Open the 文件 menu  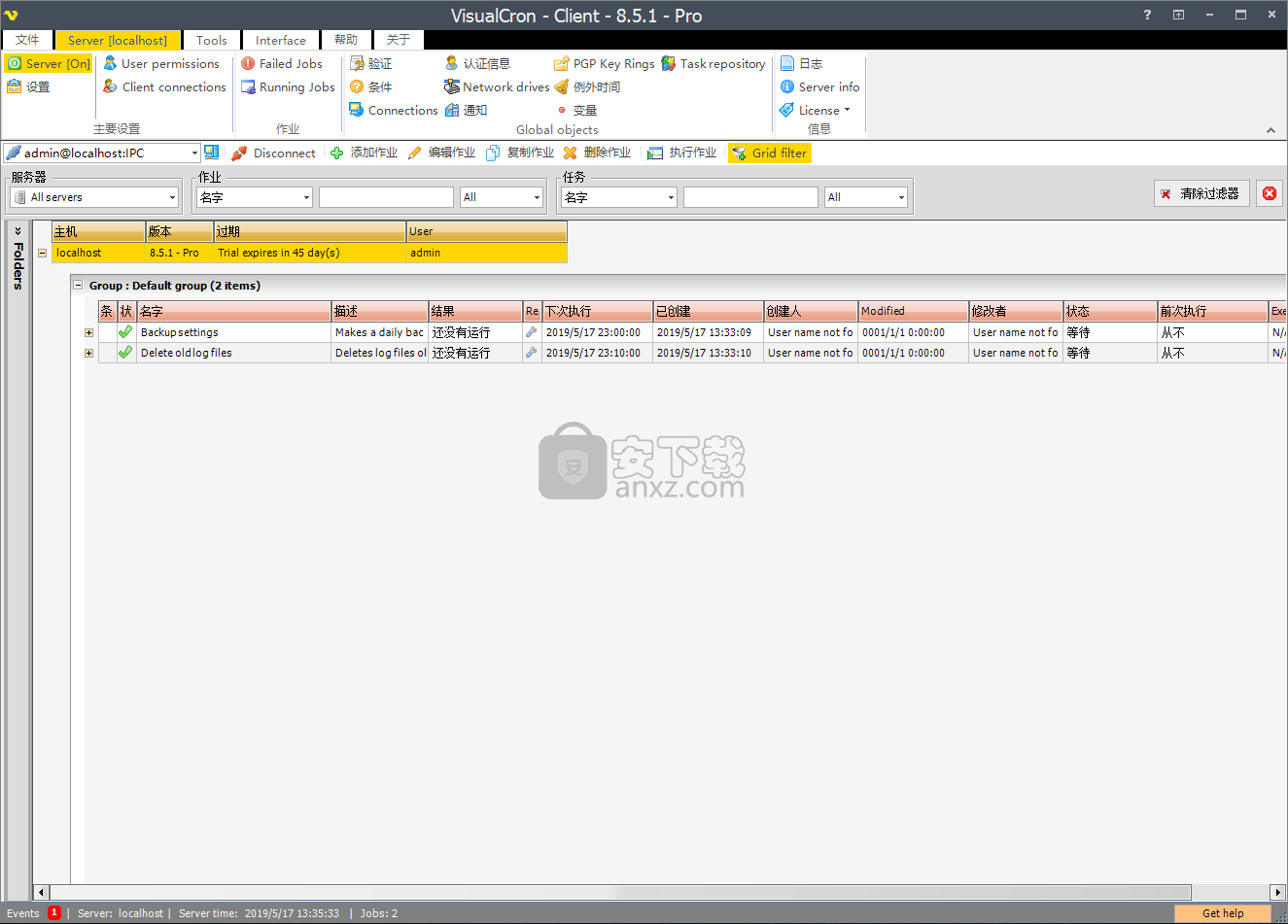(27, 40)
